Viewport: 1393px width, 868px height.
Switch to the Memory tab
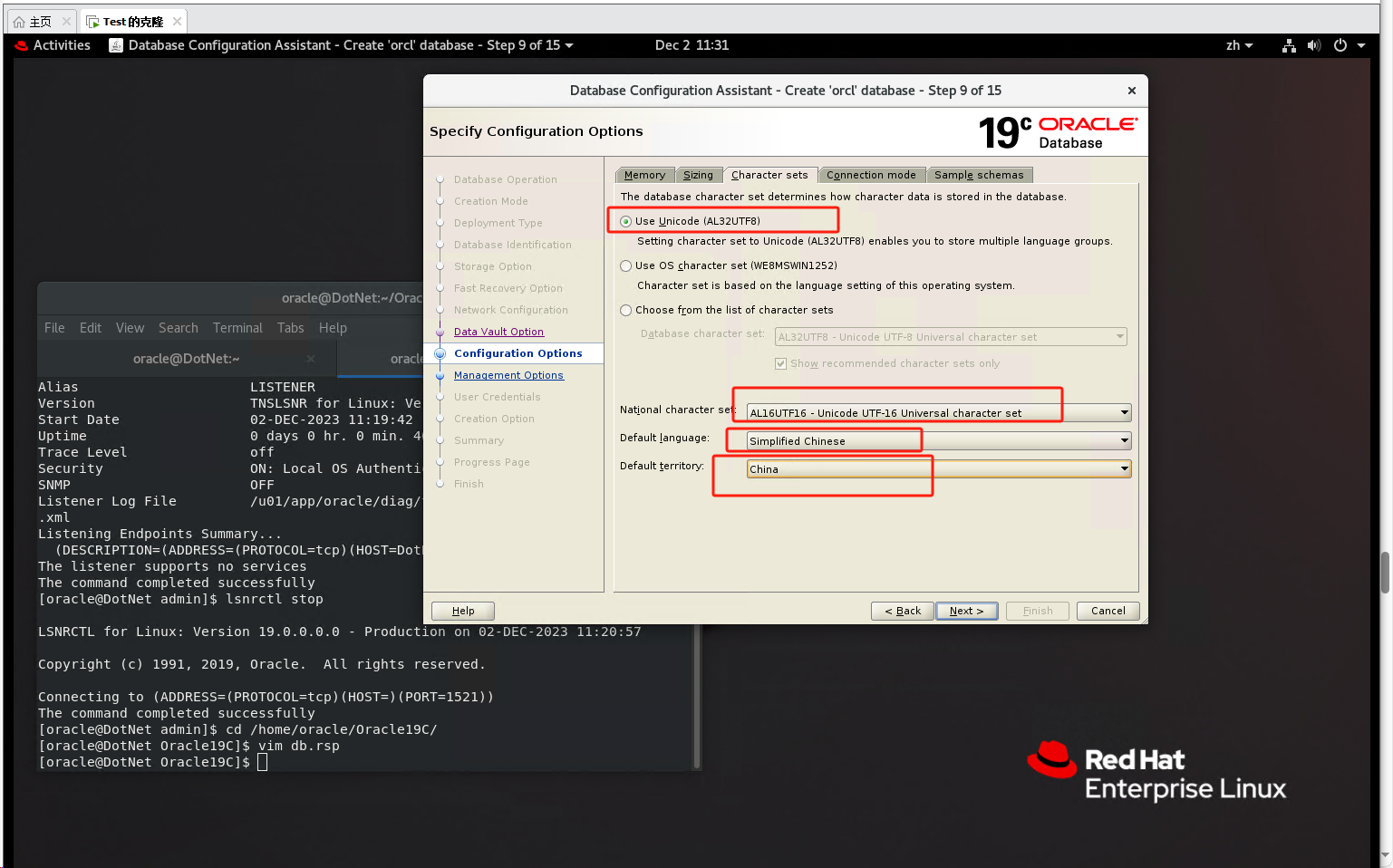coord(644,175)
